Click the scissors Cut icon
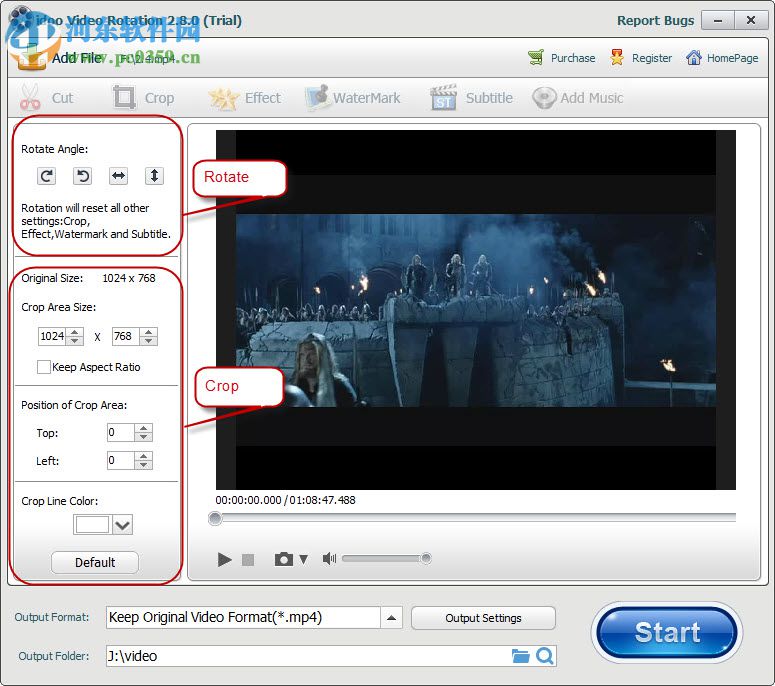Viewport: 775px width, 686px height. tap(30, 97)
